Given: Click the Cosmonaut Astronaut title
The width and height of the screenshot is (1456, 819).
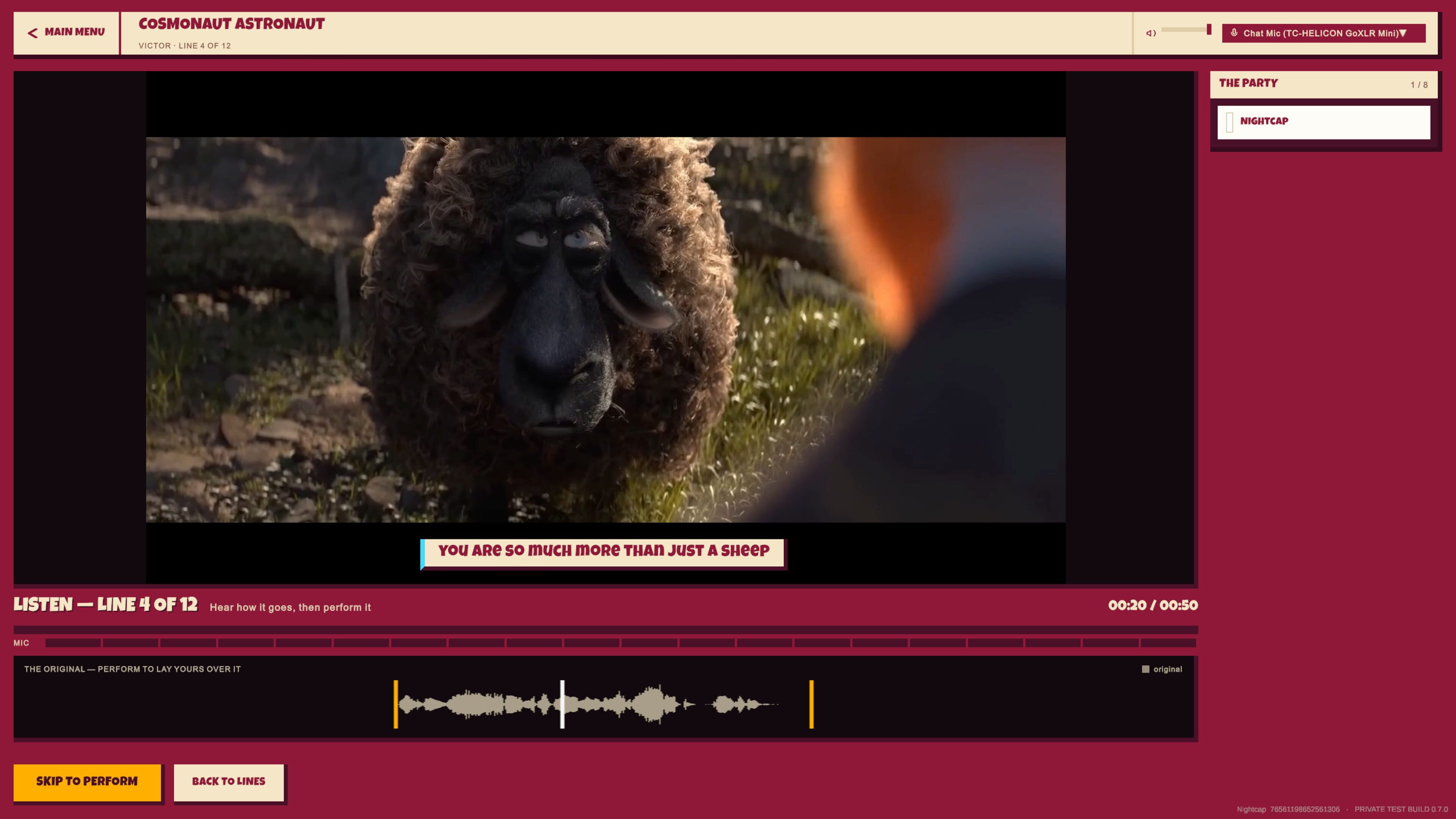Looking at the screenshot, I should point(232,24).
